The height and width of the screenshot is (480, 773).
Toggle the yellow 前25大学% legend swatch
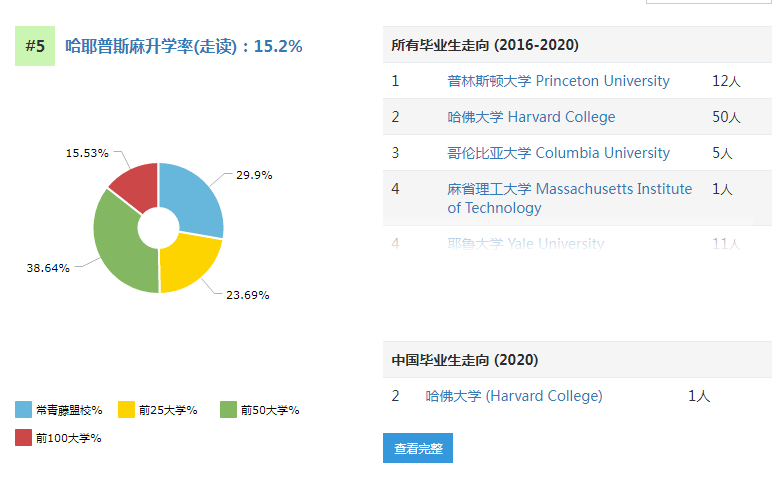(127, 410)
